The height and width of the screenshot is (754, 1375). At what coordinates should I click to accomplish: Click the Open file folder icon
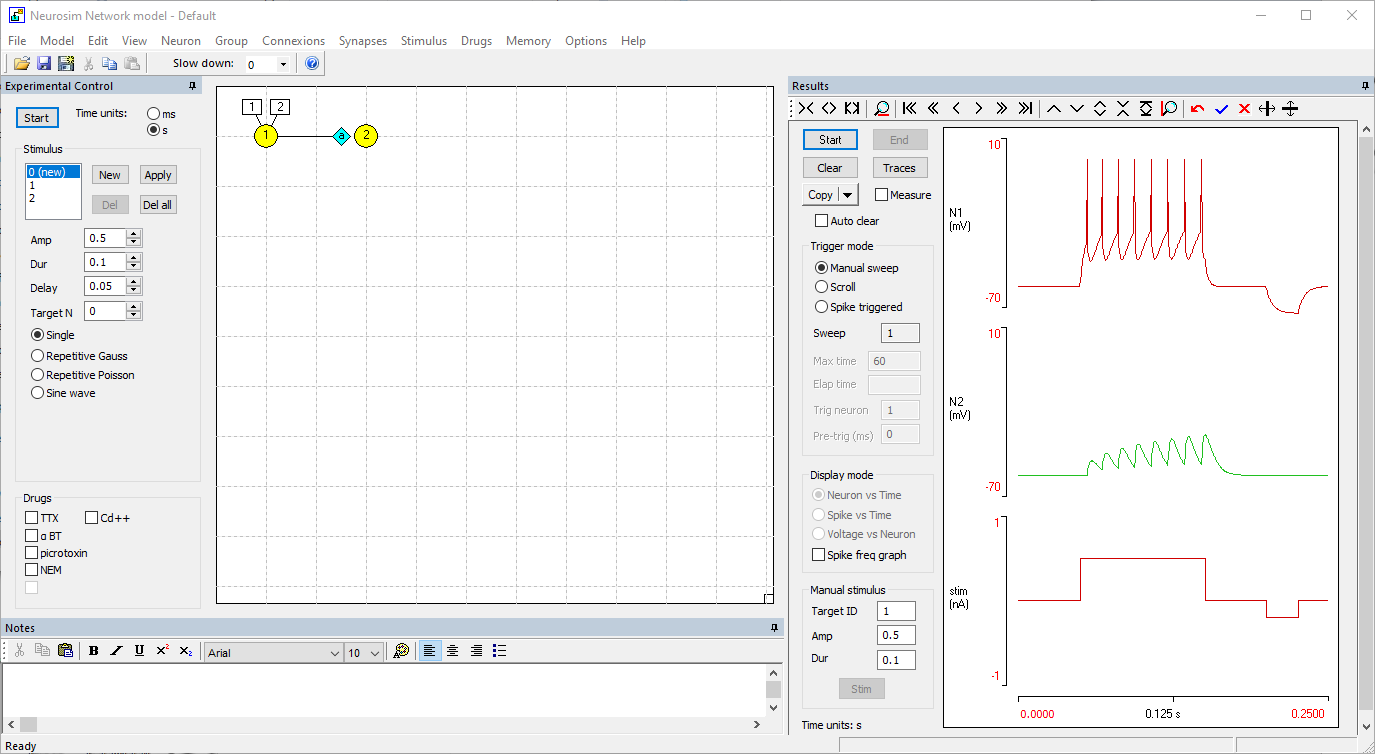pyautogui.click(x=21, y=64)
